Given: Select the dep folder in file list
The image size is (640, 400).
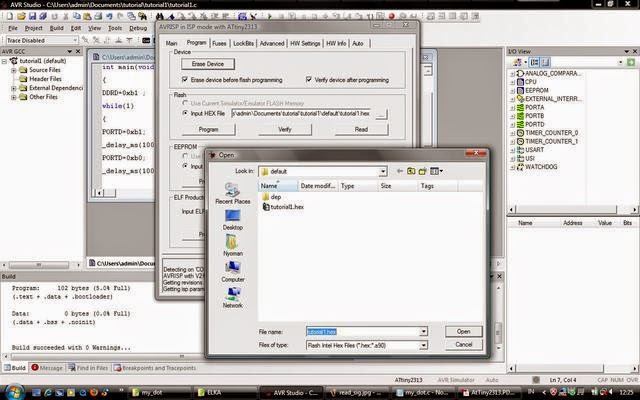Looking at the screenshot, I should point(271,197).
